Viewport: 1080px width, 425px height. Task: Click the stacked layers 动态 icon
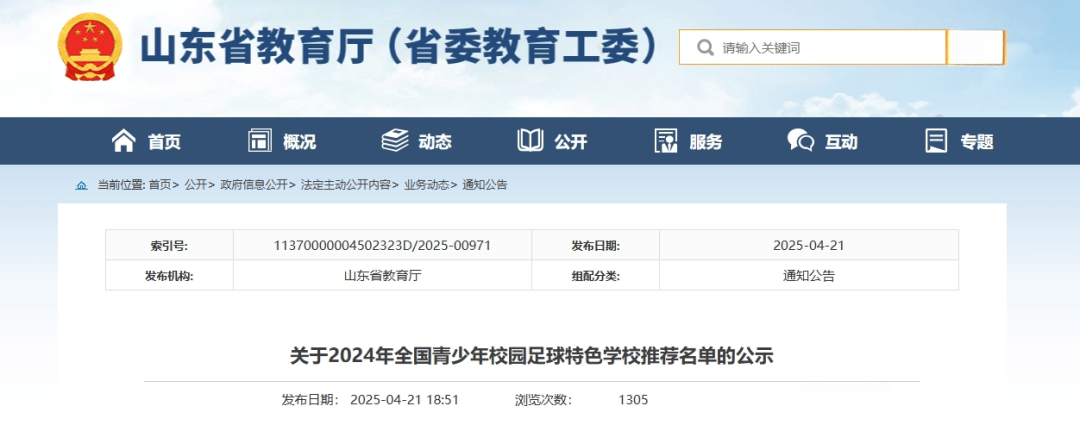(x=395, y=141)
